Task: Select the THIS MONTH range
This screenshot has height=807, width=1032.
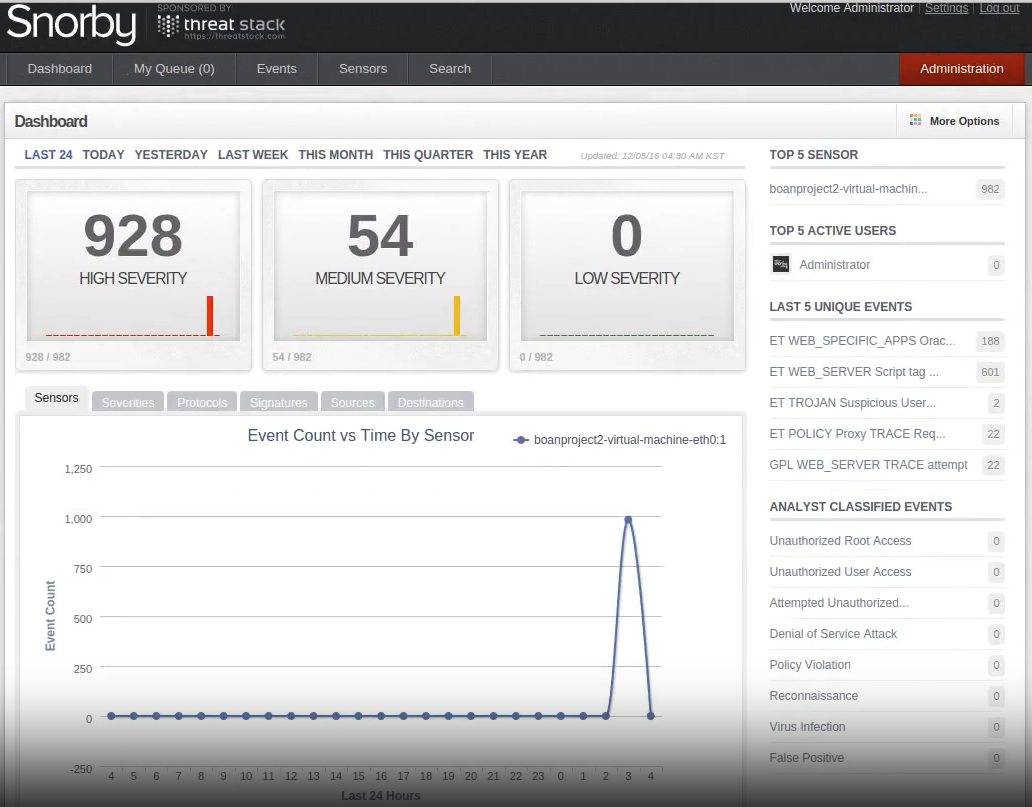Action: pos(336,155)
